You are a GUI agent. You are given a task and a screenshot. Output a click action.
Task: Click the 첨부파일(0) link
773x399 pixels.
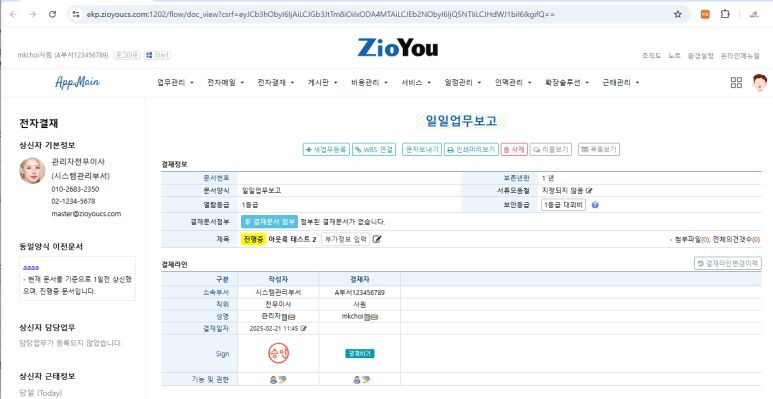tap(692, 240)
